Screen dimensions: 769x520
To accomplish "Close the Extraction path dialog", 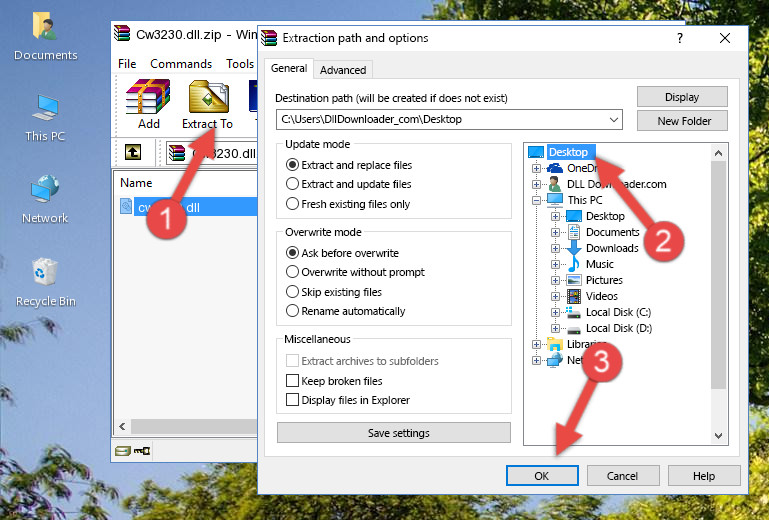I will pos(725,38).
